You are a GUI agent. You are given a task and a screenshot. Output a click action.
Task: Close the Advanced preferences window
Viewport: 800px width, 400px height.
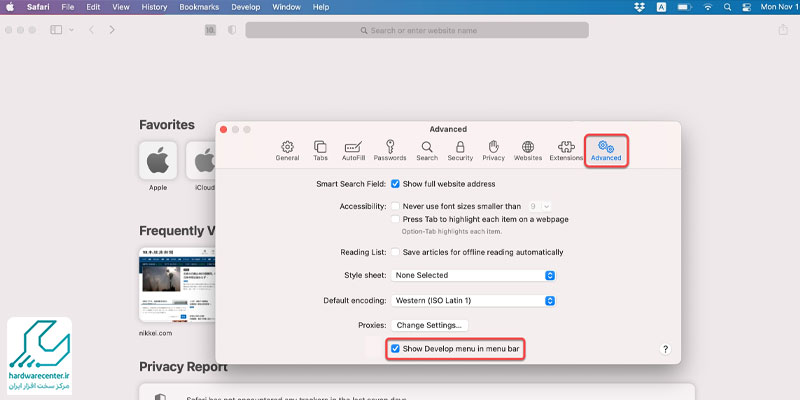coord(223,130)
